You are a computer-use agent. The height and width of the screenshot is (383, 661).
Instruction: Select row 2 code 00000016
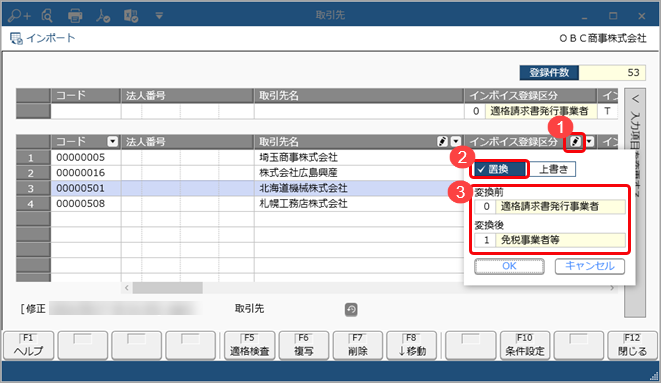click(86, 173)
